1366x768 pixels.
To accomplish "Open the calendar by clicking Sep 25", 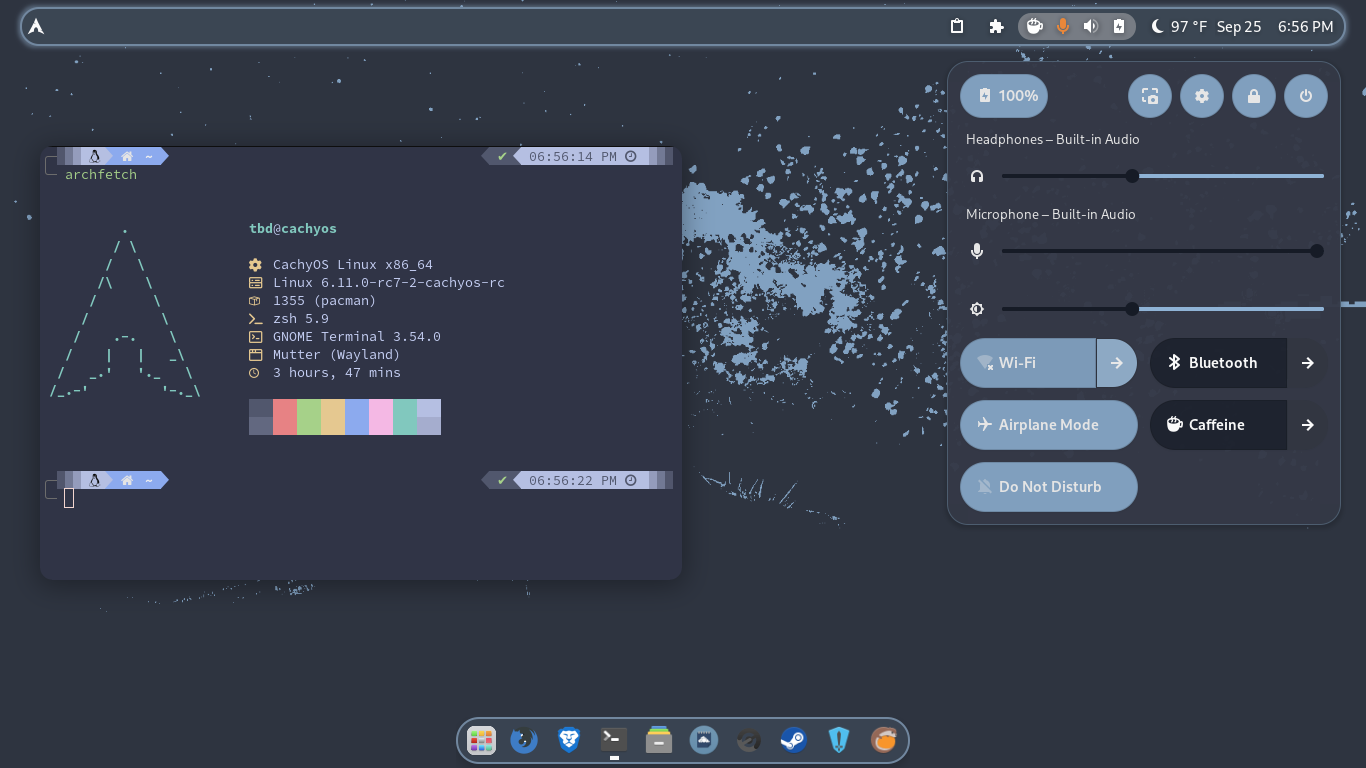I will [x=1239, y=26].
